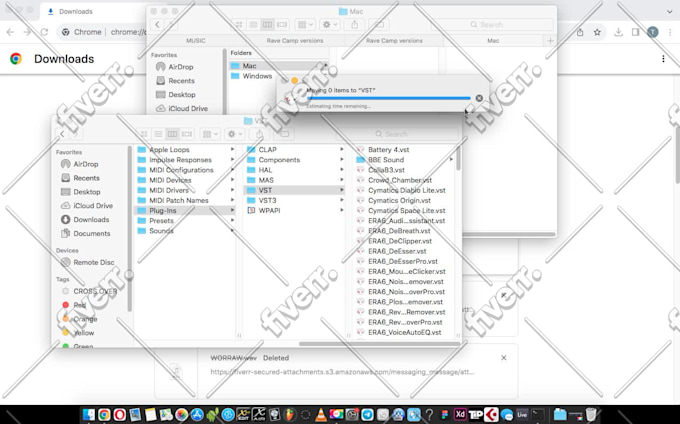Select column view in VST window
Image resolution: width=680 pixels, height=424 pixels.
172,134
